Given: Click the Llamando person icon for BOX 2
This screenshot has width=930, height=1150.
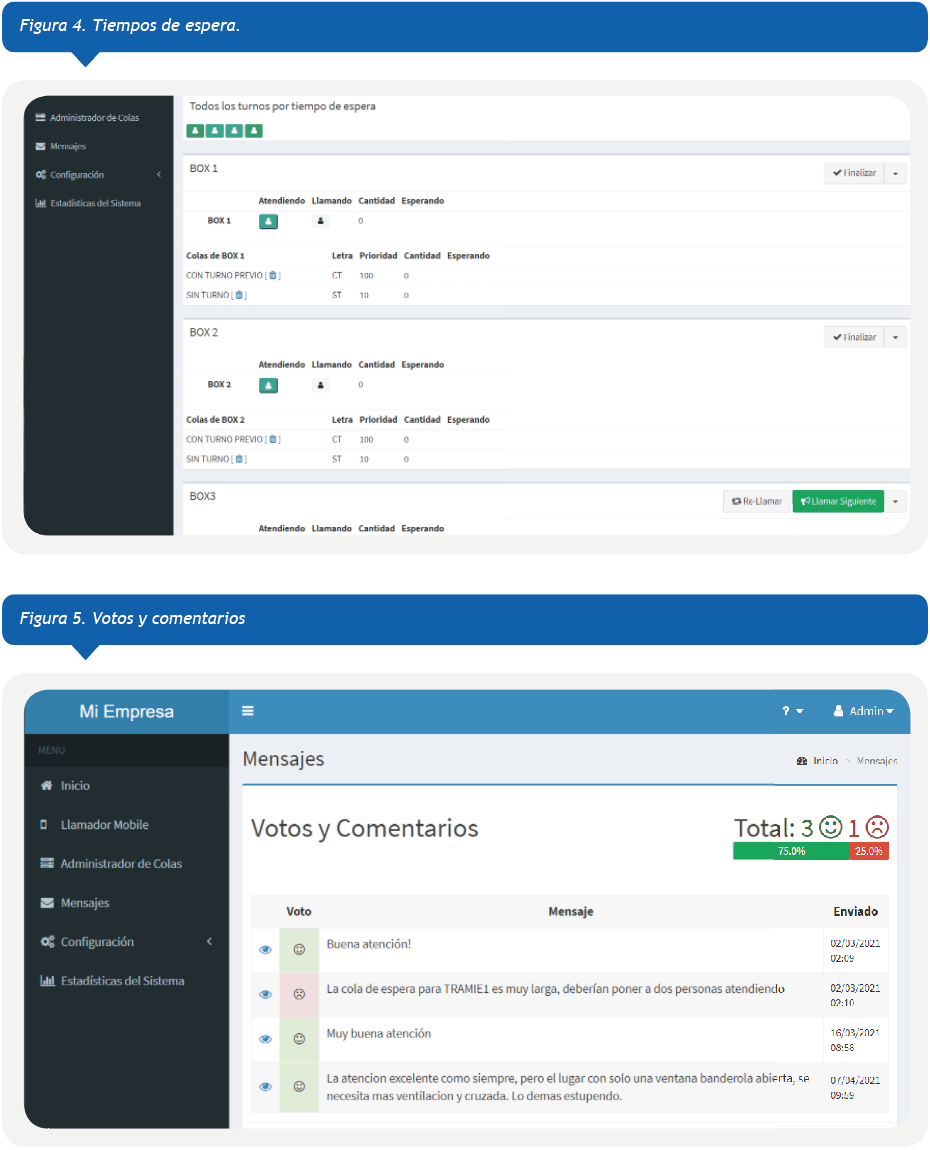Looking at the screenshot, I should pos(320,385).
